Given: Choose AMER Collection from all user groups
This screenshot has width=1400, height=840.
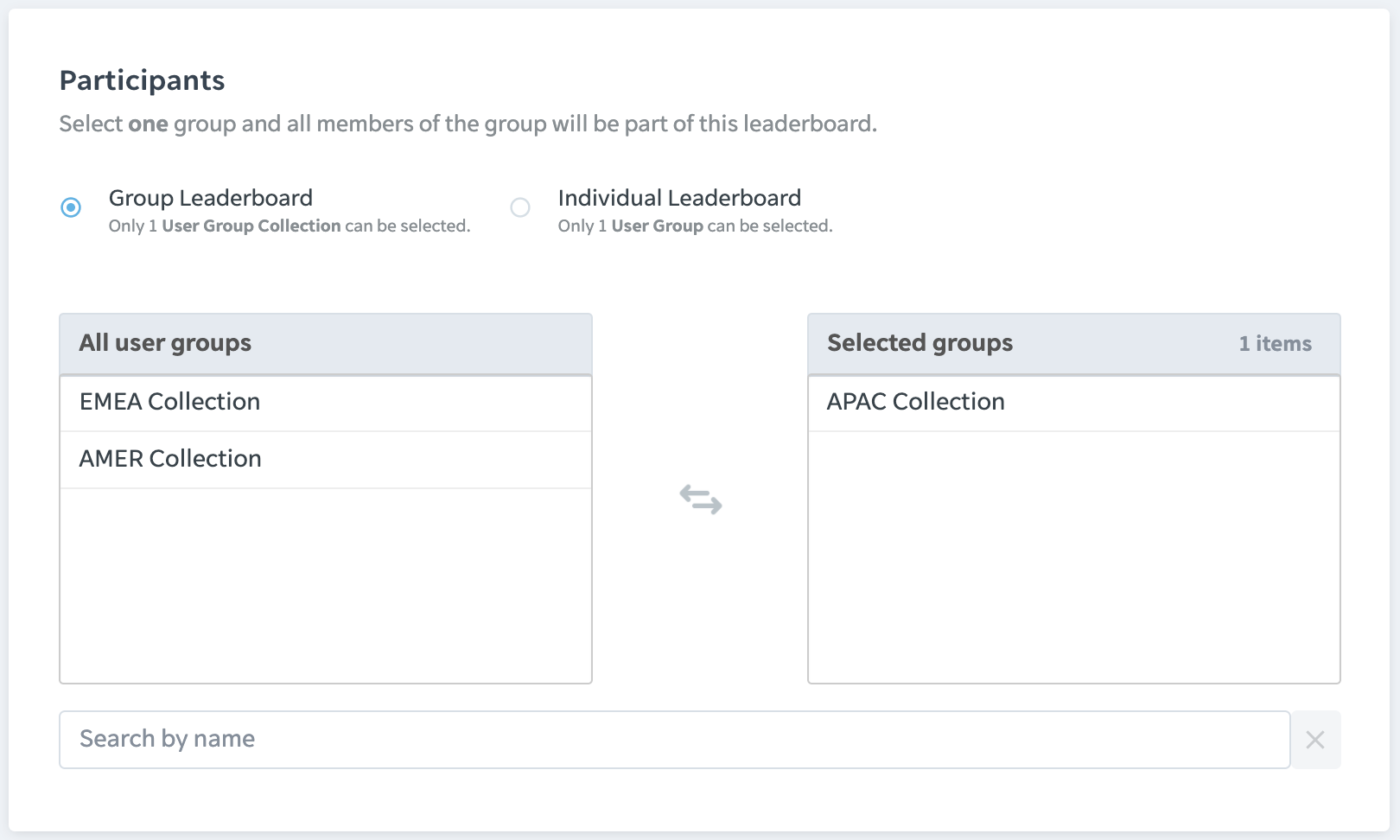Looking at the screenshot, I should tap(326, 460).
